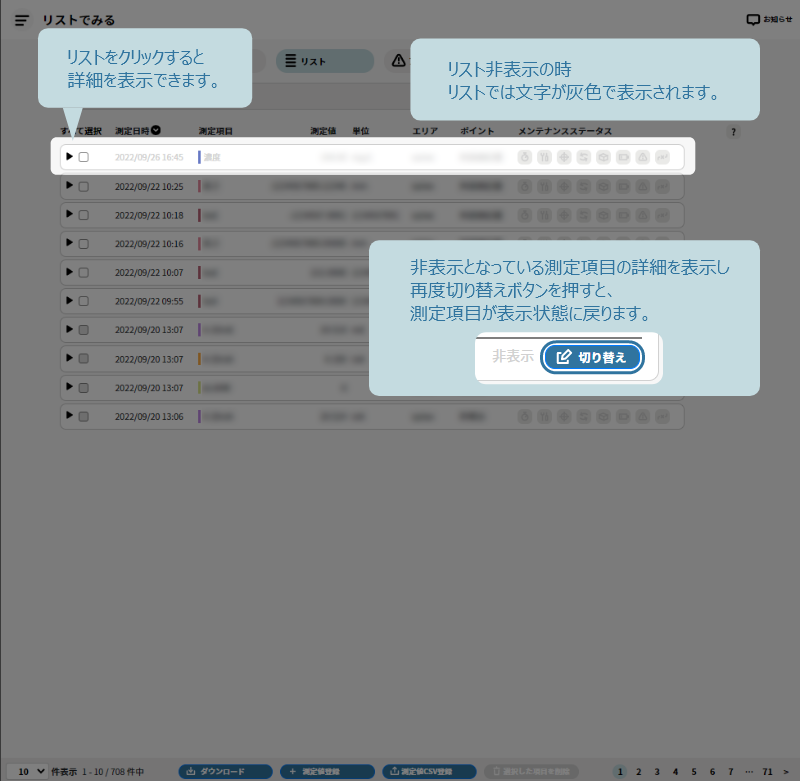Check the box for 2022/09/22 10:25 row
Viewport: 800px width, 781px height.
(84, 187)
